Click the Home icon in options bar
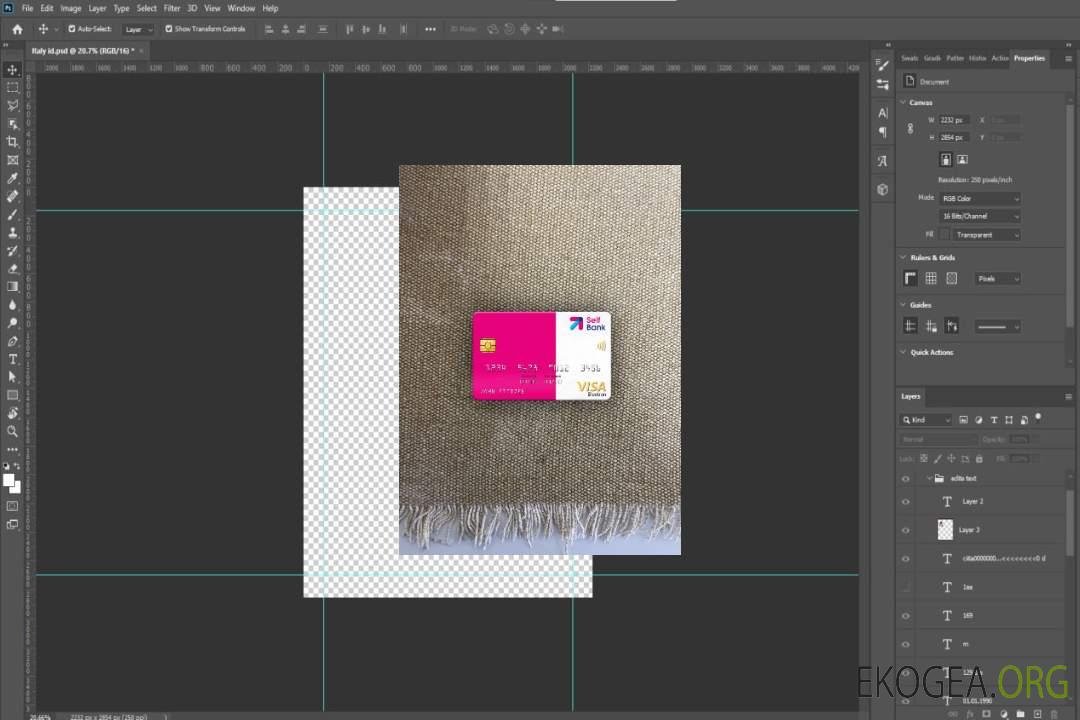This screenshot has width=1080, height=720. [17, 29]
